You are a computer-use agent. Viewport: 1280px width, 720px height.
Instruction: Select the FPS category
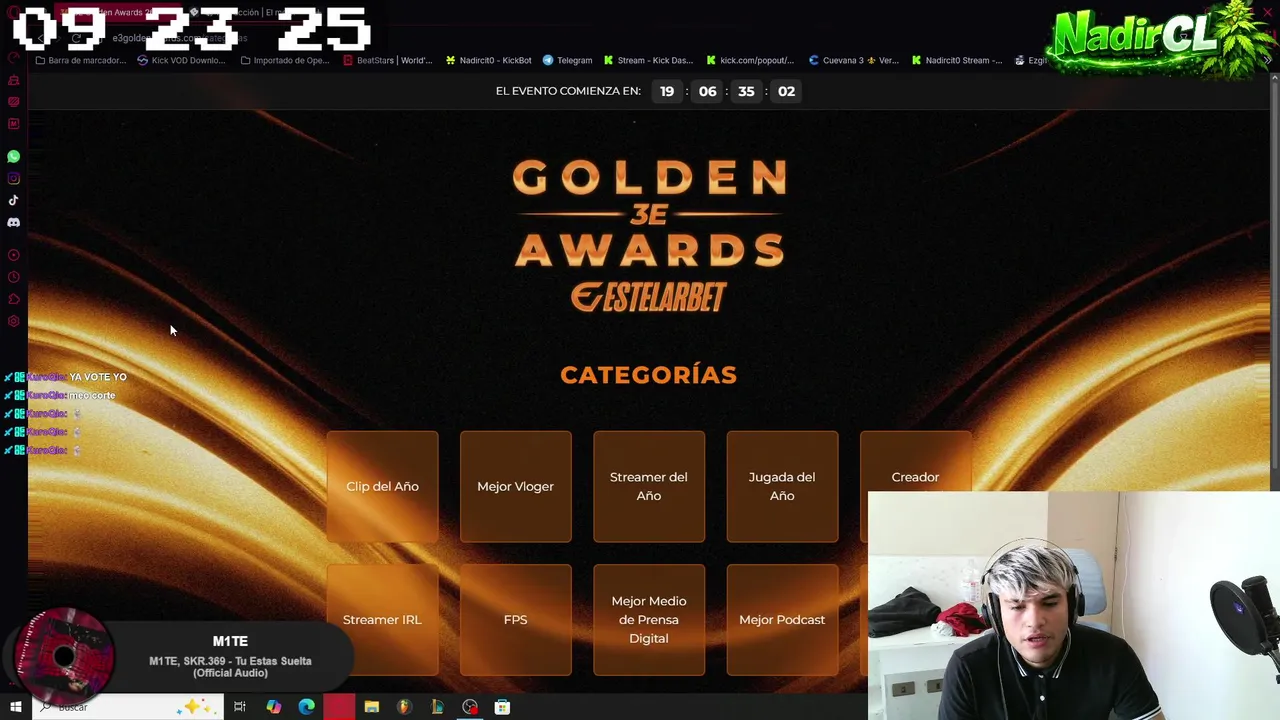coord(515,620)
